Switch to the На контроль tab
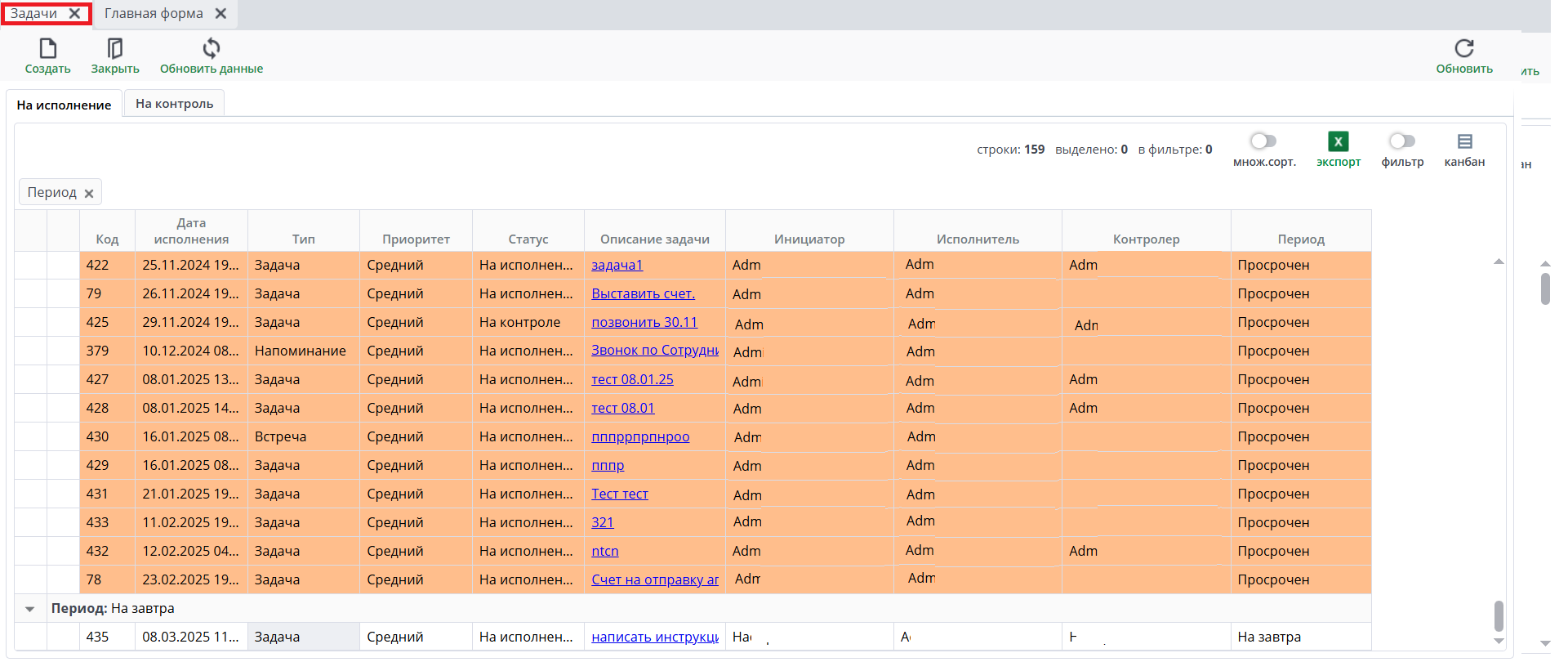 pos(174,104)
